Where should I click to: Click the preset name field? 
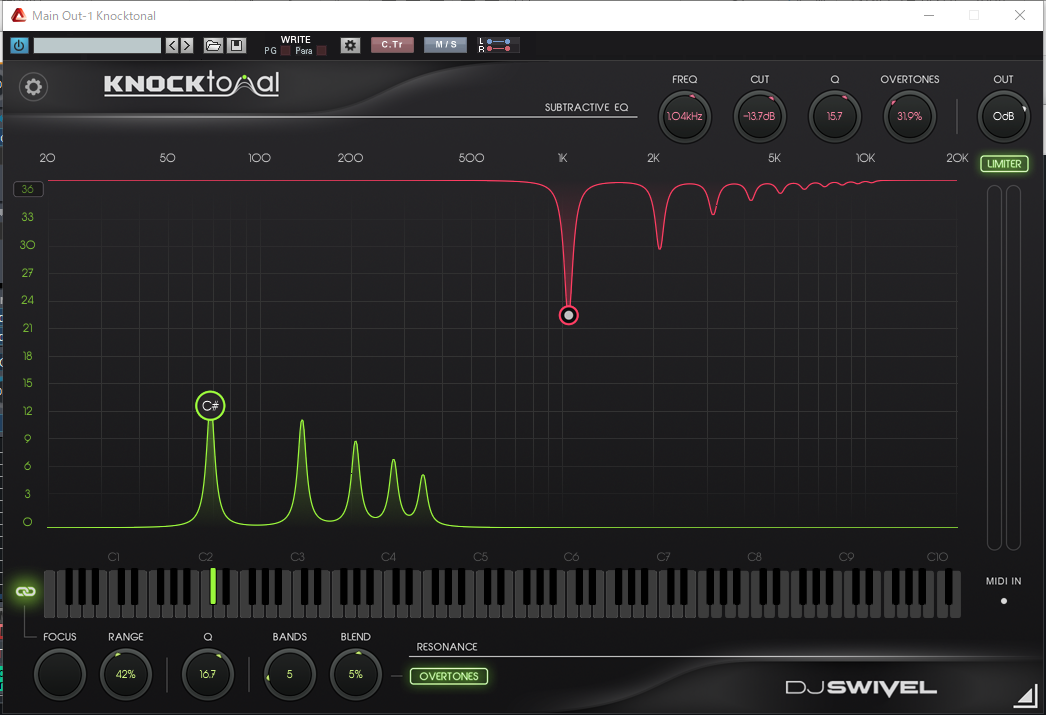coord(97,45)
